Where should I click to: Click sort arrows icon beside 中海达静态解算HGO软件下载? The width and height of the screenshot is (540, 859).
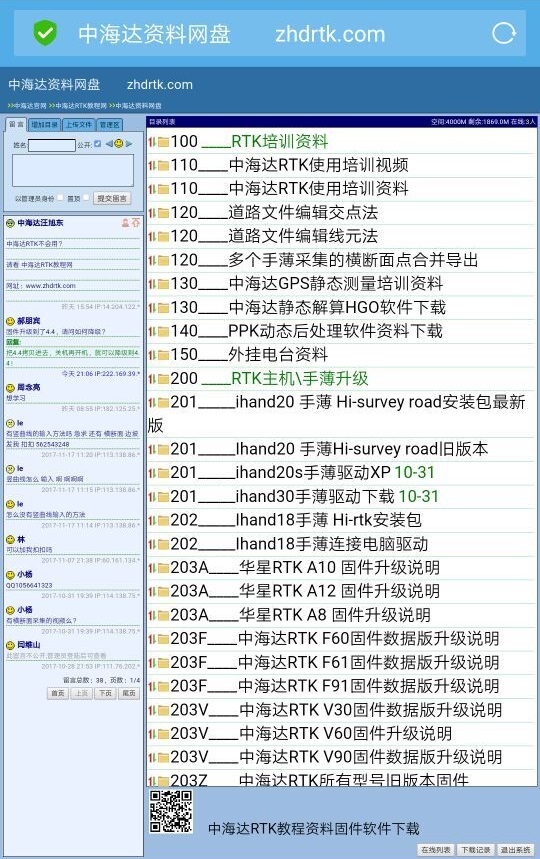click(153, 308)
